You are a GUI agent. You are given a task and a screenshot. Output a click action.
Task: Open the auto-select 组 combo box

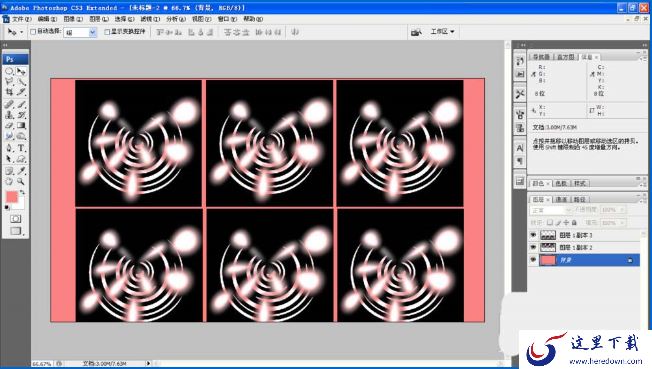80,32
